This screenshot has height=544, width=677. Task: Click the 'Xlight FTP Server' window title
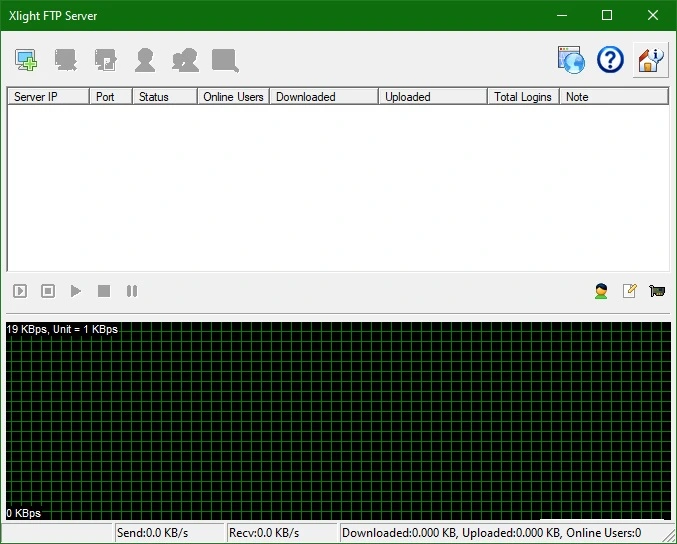pyautogui.click(x=53, y=16)
